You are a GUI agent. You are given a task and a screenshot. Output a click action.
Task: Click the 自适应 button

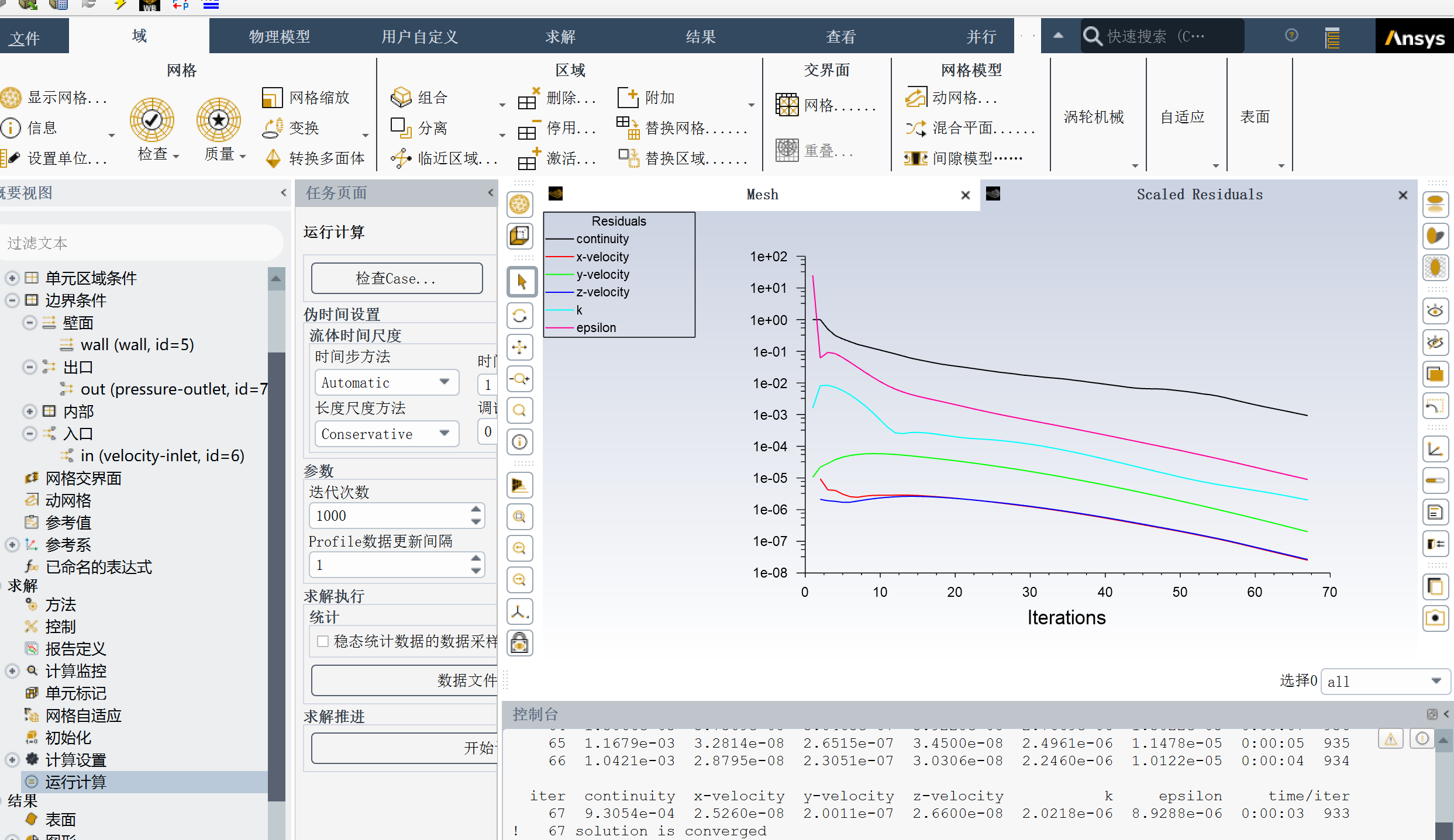coord(1182,117)
